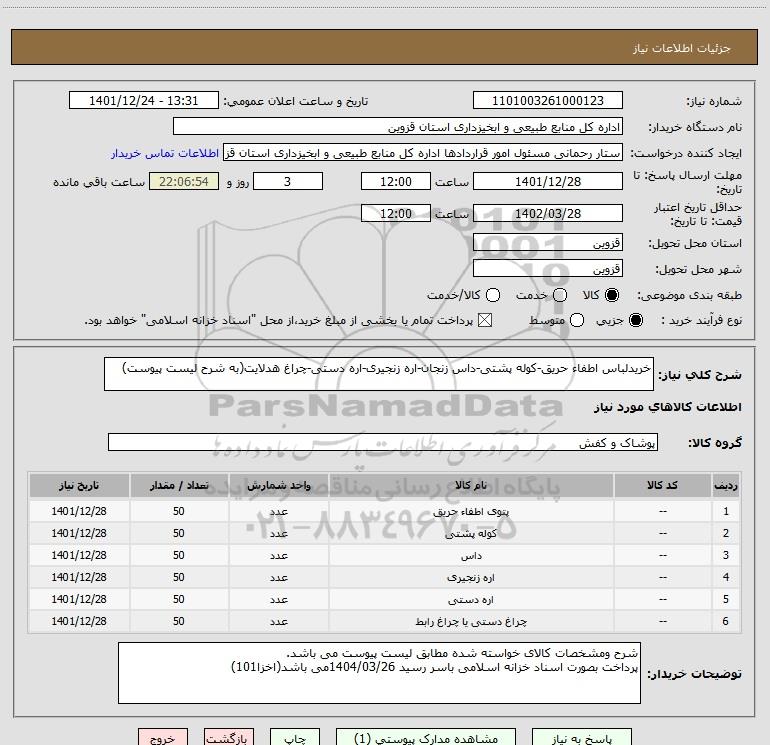Click the delivery city field قزوین
The image size is (770, 745).
[548, 269]
